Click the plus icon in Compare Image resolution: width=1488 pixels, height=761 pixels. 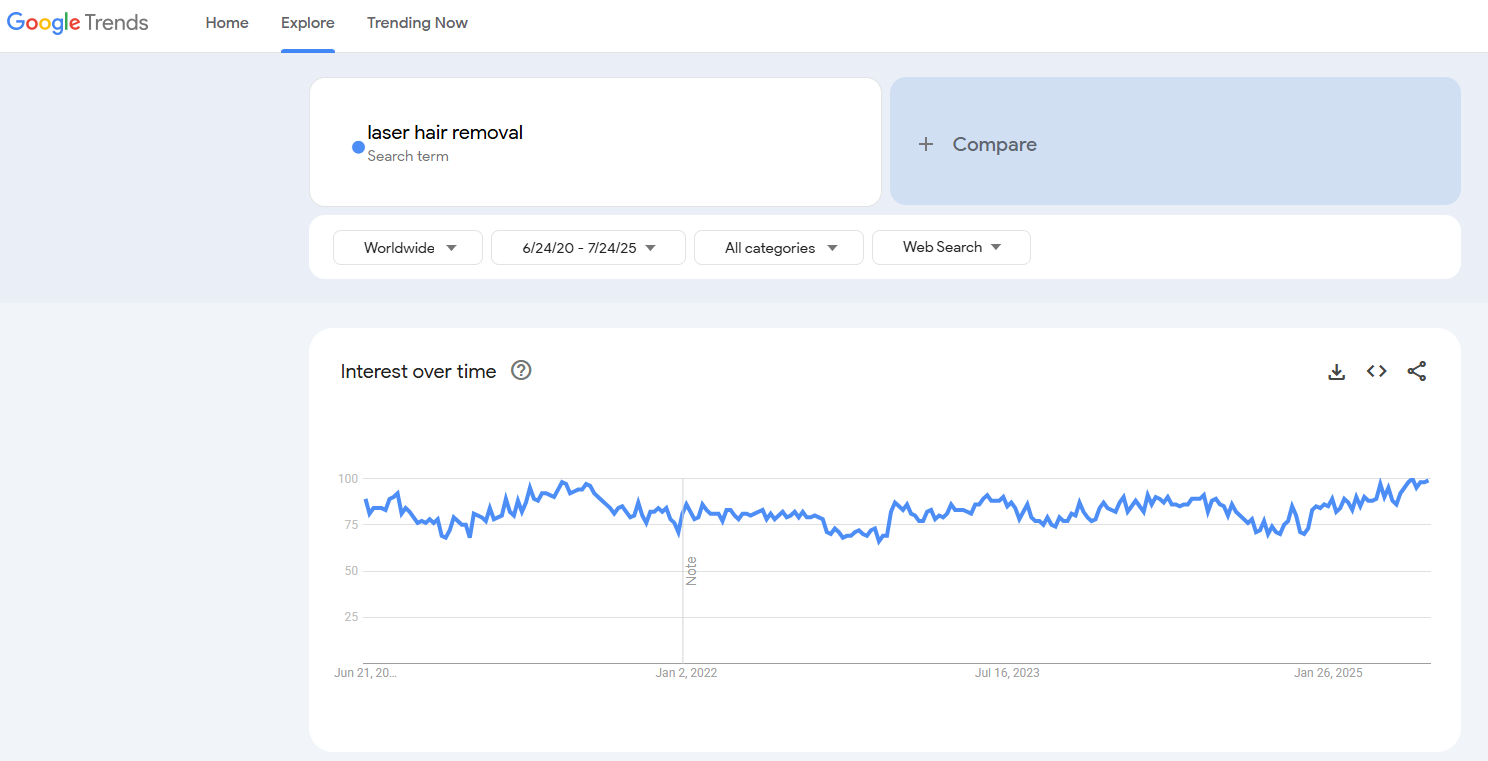pyautogui.click(x=926, y=144)
